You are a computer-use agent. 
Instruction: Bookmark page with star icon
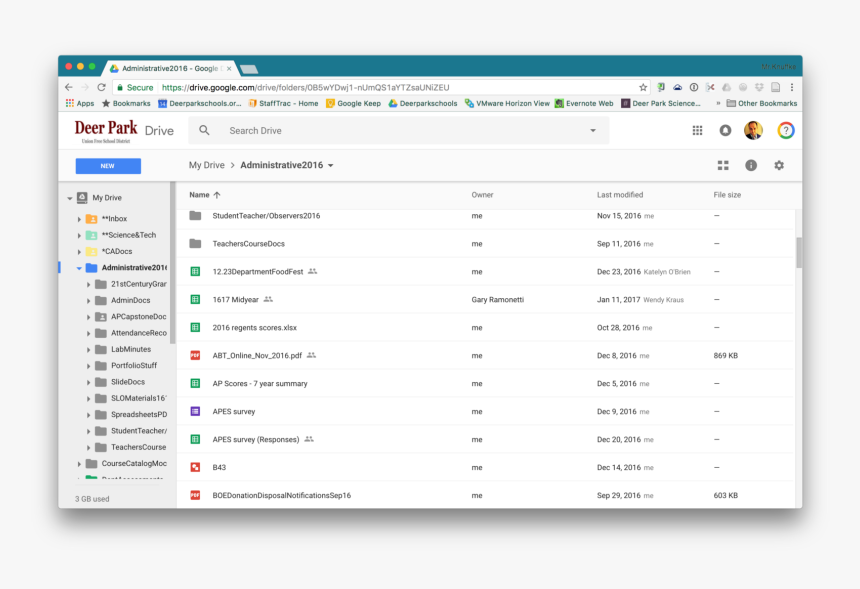pos(643,88)
